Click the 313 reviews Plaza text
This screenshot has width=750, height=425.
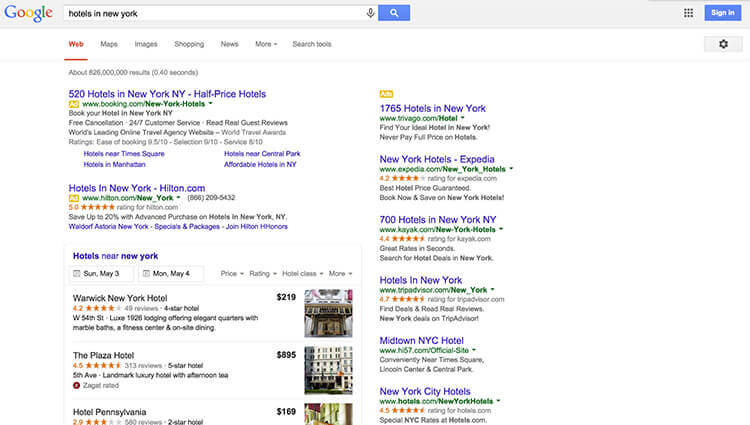click(143, 365)
